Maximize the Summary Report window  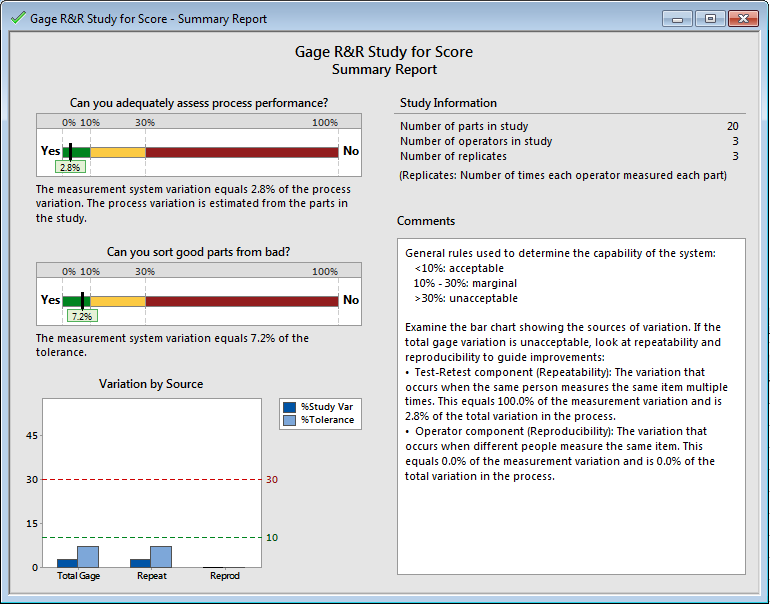click(x=709, y=18)
